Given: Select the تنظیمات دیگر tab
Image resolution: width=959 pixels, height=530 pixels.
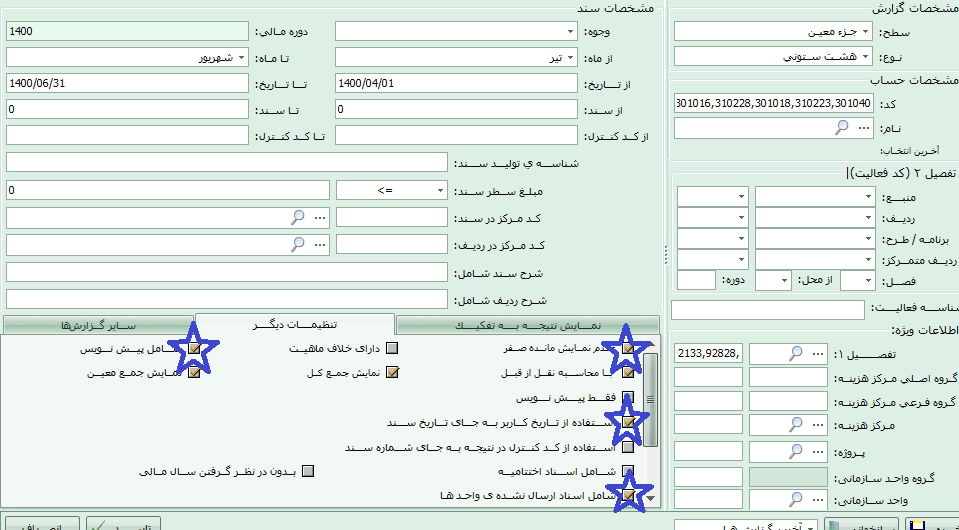Looking at the screenshot, I should 295,324.
